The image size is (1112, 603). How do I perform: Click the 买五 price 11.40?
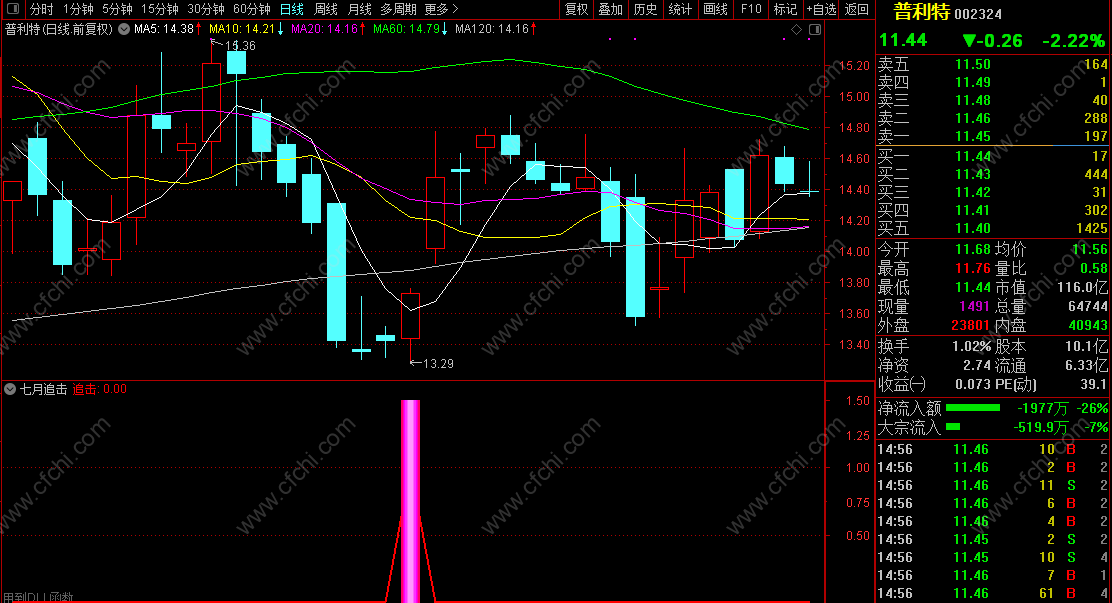972,228
